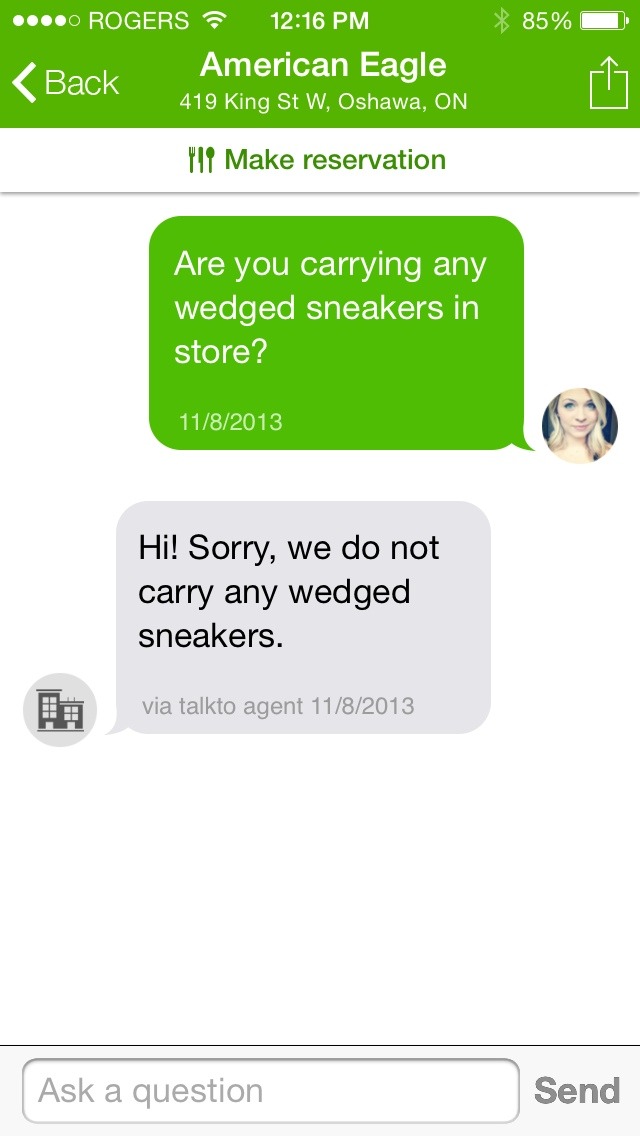Open the user's profile photo avatar
640x1136 pixels.
580,425
